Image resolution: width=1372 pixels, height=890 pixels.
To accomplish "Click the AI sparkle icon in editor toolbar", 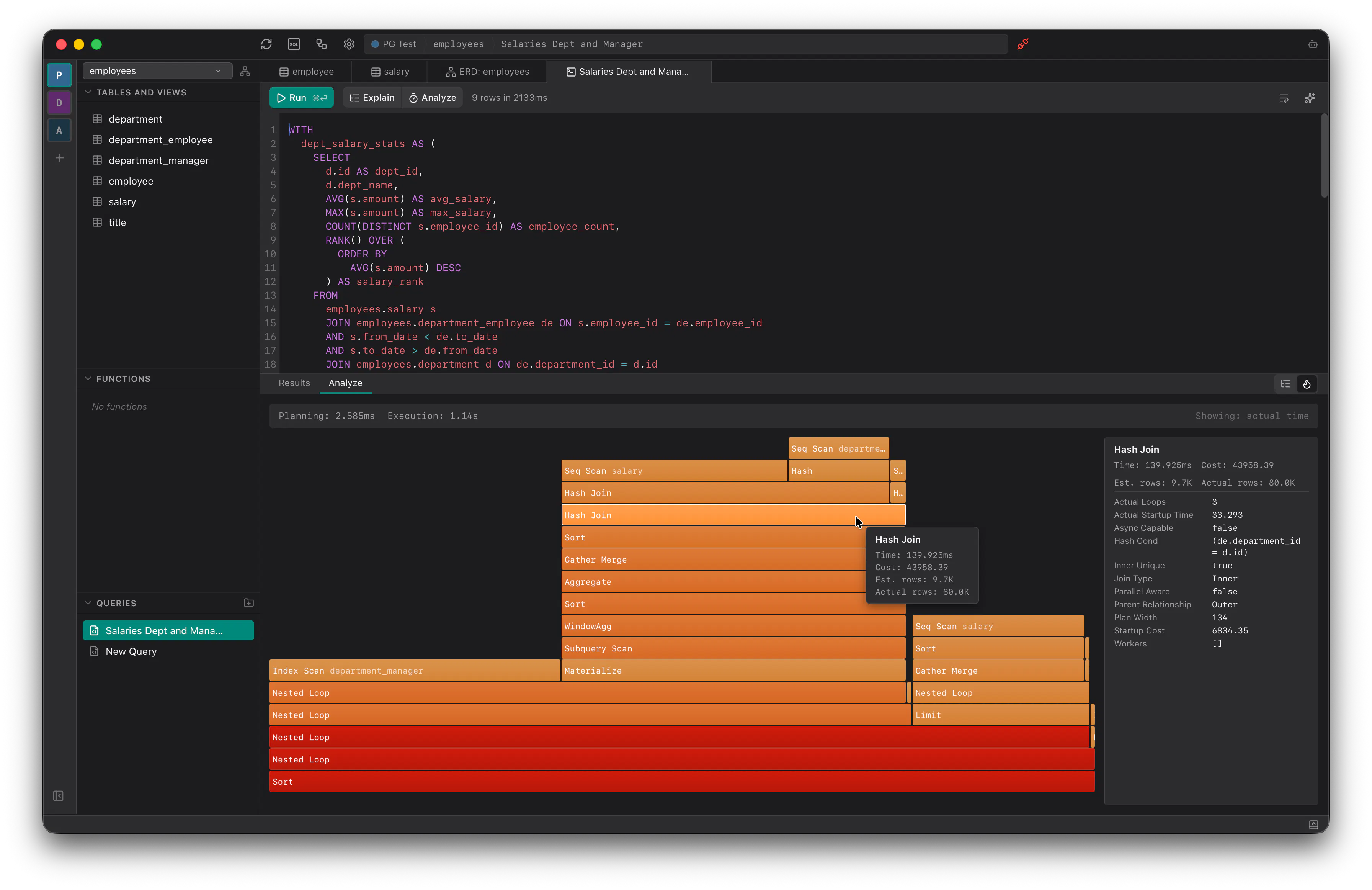I will tap(1310, 98).
